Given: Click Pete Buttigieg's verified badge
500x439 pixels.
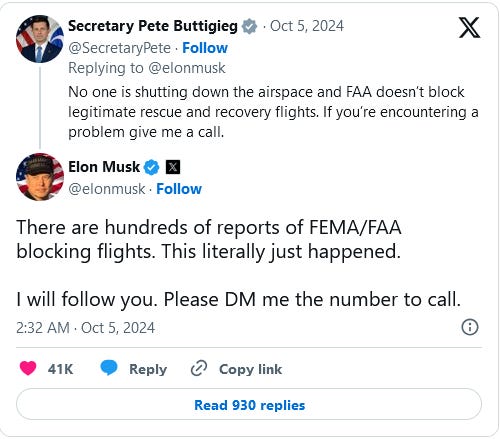Looking at the screenshot, I should (x=249, y=26).
